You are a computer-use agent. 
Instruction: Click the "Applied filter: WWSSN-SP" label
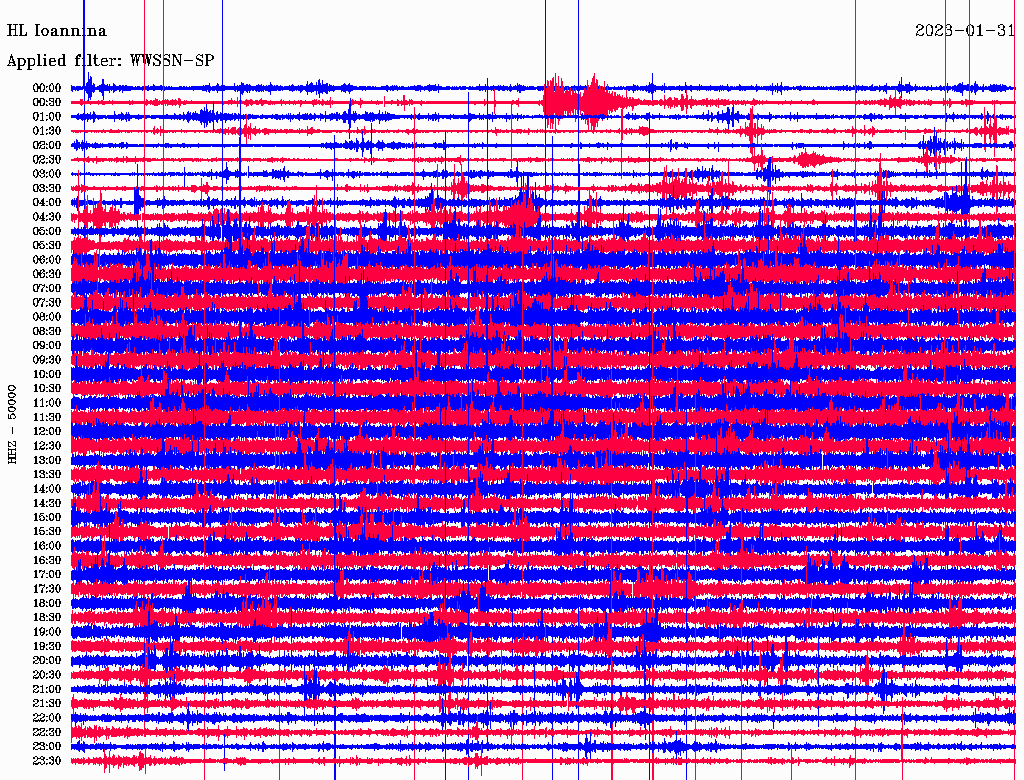110,61
